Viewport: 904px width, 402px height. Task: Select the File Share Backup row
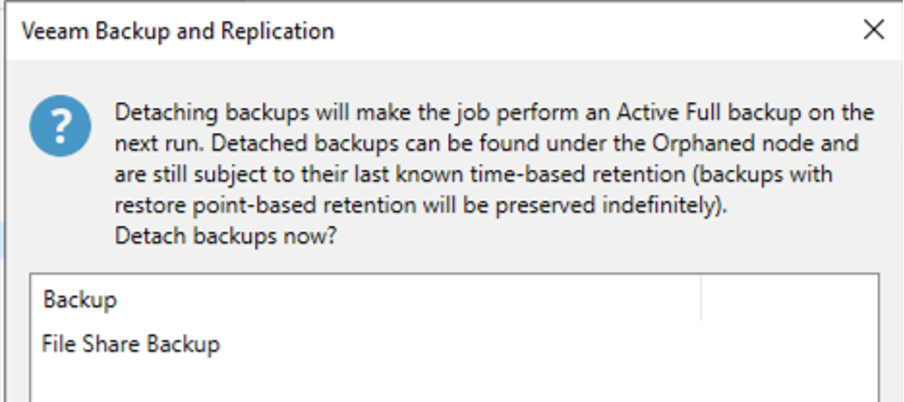(x=131, y=344)
